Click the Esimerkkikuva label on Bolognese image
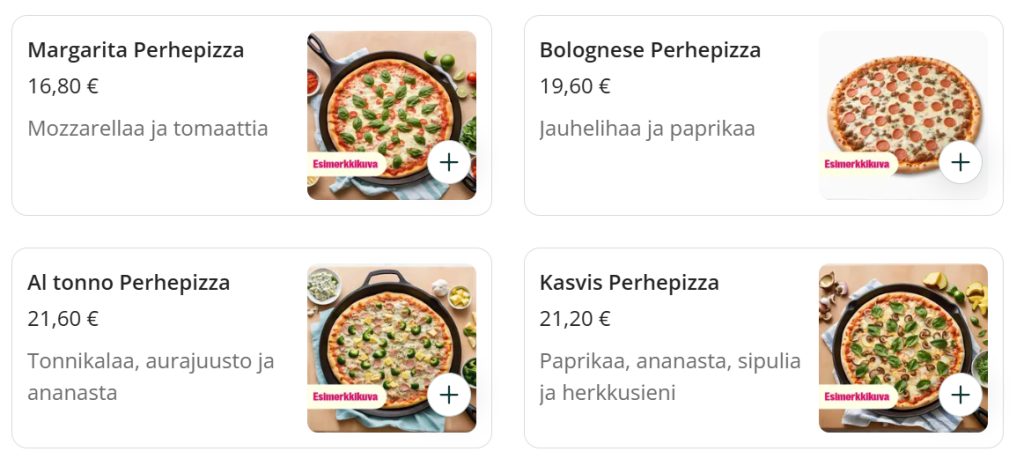Viewport: 1024px width, 459px height. coord(857,164)
